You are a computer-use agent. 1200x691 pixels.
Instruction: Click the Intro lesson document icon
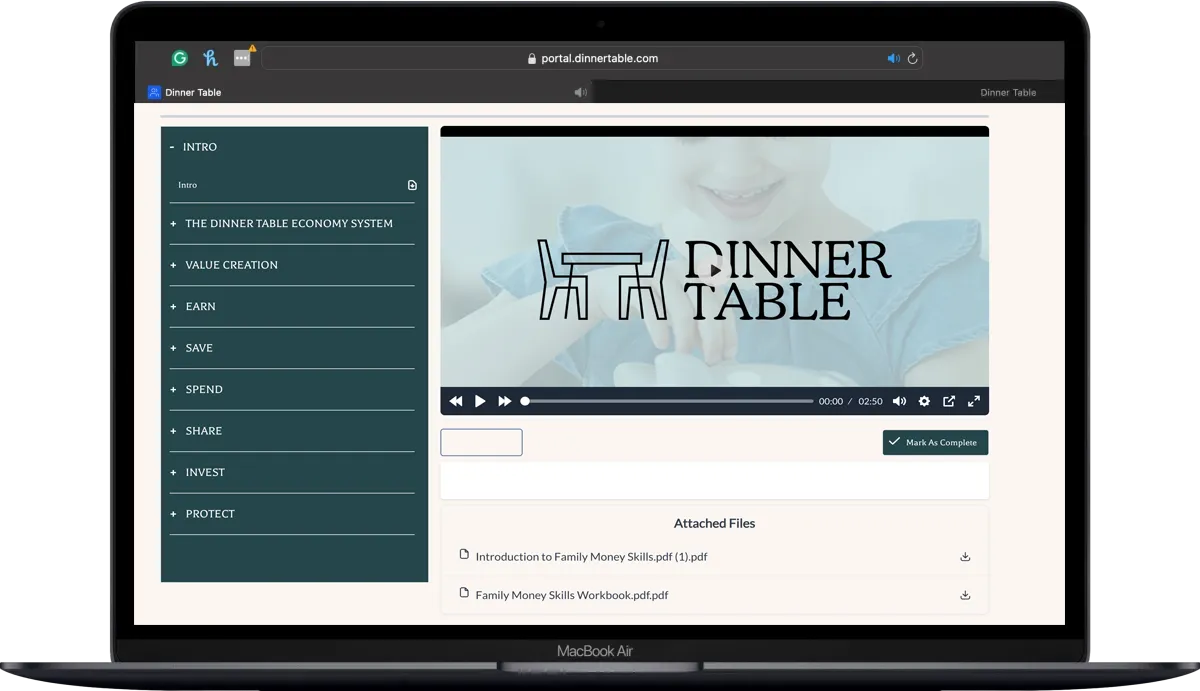[412, 185]
